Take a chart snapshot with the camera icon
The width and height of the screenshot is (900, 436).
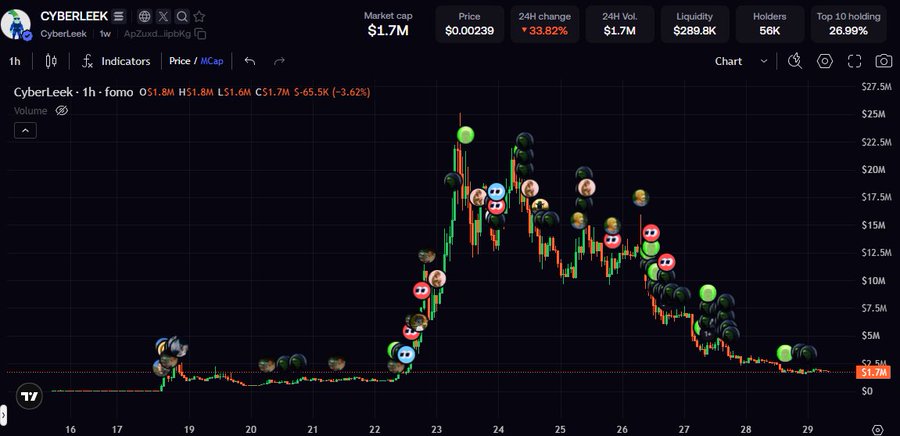pos(884,61)
